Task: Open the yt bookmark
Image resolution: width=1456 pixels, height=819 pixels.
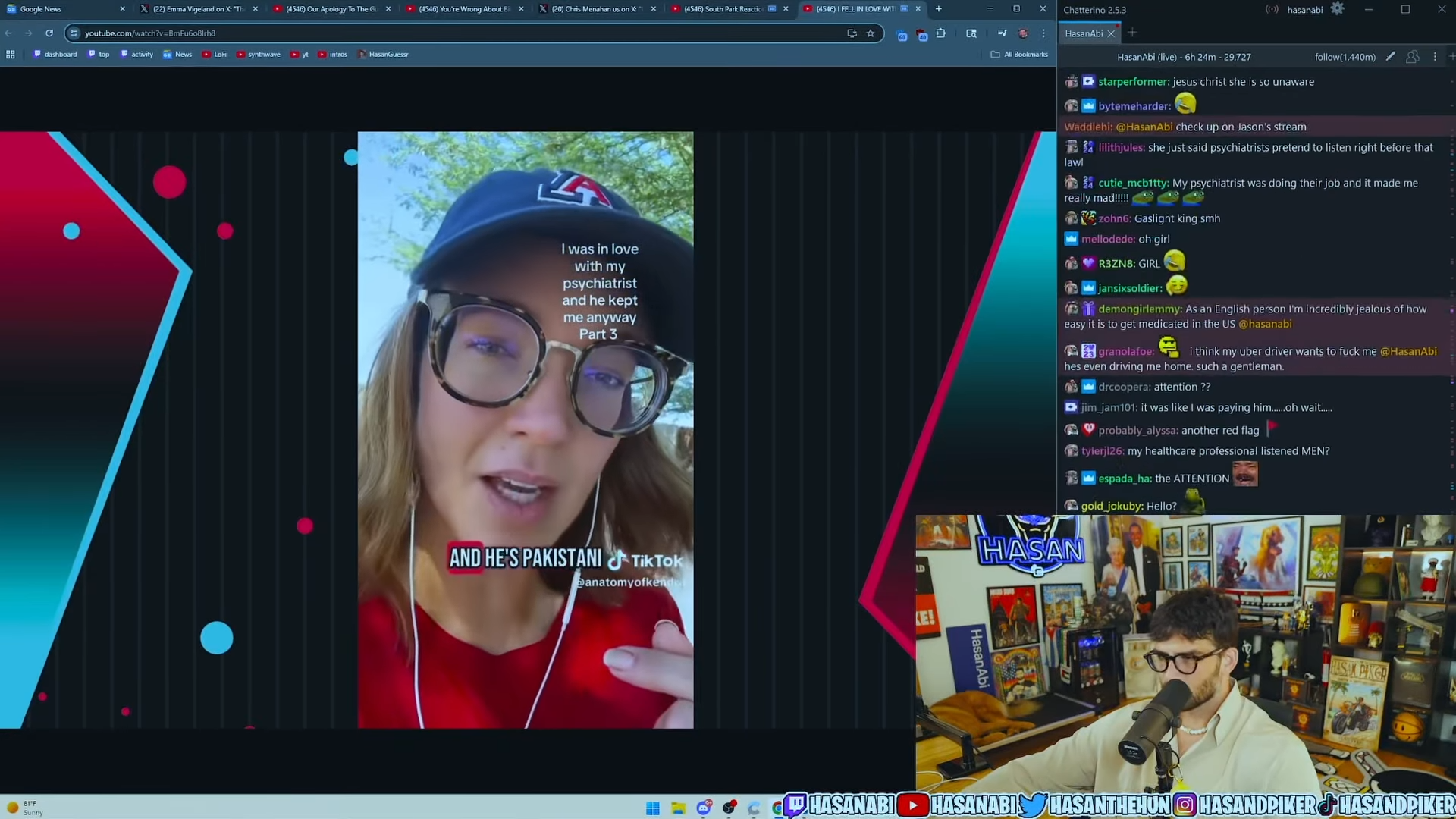Action: (300, 55)
